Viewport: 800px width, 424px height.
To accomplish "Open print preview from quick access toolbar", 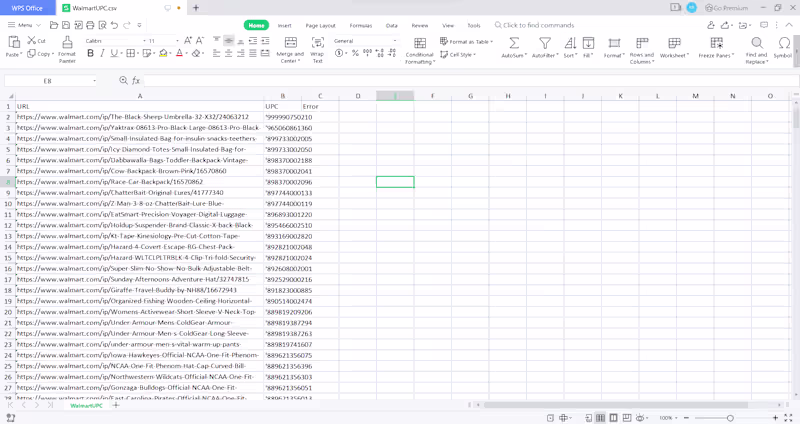I will pos(103,25).
